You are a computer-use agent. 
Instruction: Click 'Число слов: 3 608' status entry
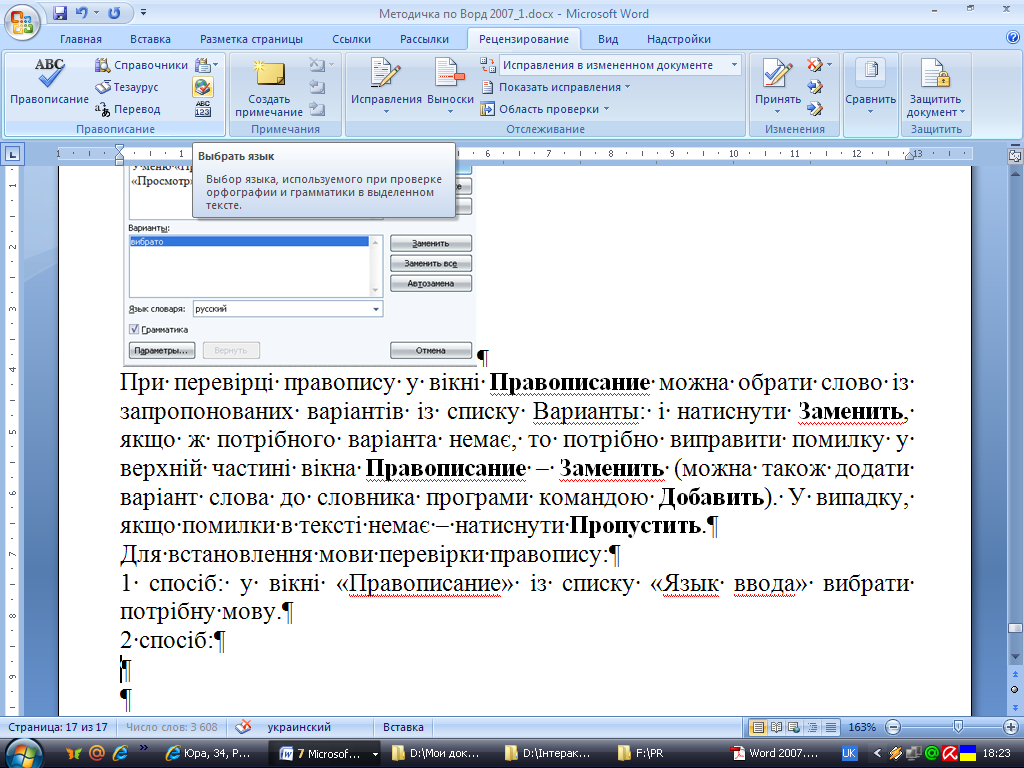[171, 727]
